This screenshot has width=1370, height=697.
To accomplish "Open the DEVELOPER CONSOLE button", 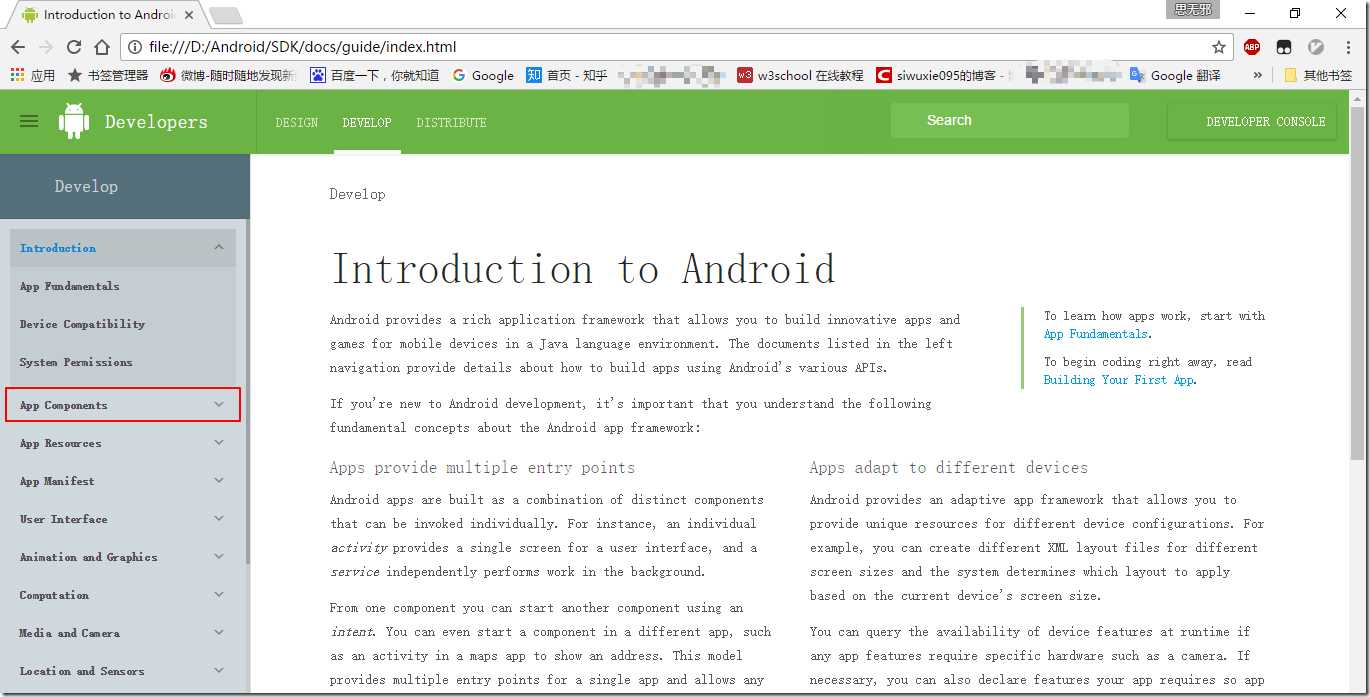I will 1252,121.
